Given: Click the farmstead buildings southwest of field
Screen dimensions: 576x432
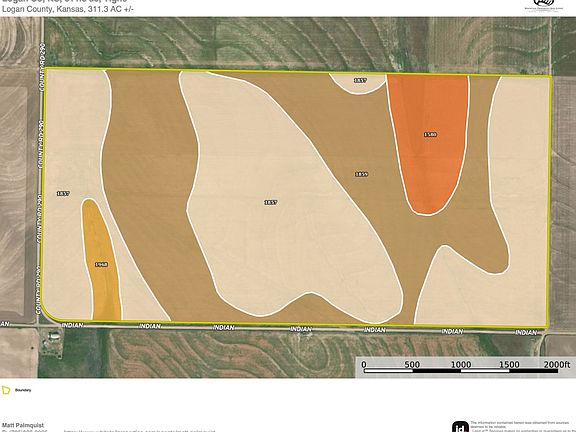Looking at the screenshot, I should tap(53, 342).
